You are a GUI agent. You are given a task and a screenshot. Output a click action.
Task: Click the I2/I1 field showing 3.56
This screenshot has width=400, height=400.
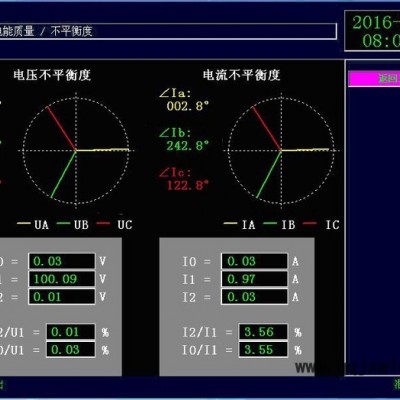pos(263,332)
